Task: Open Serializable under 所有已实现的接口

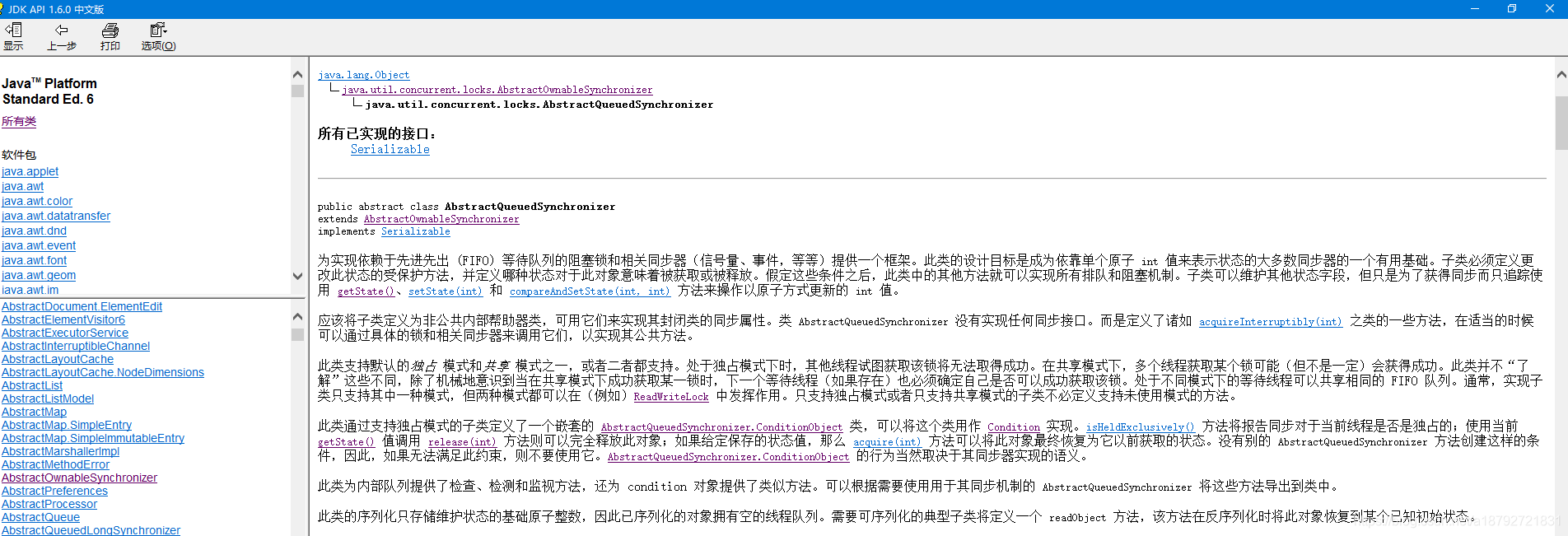Action: [390, 149]
